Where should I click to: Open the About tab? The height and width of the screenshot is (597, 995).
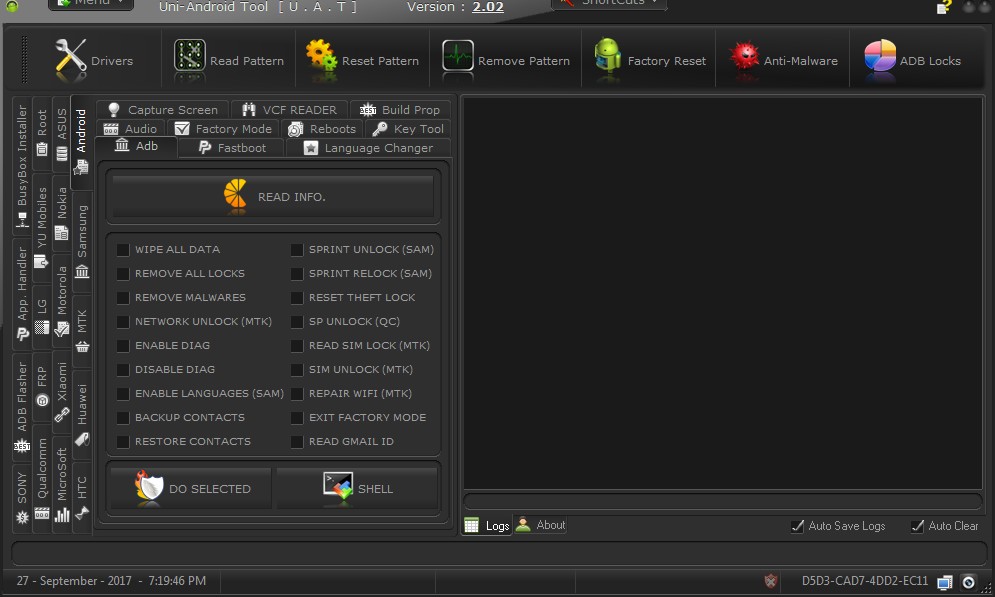(541, 525)
